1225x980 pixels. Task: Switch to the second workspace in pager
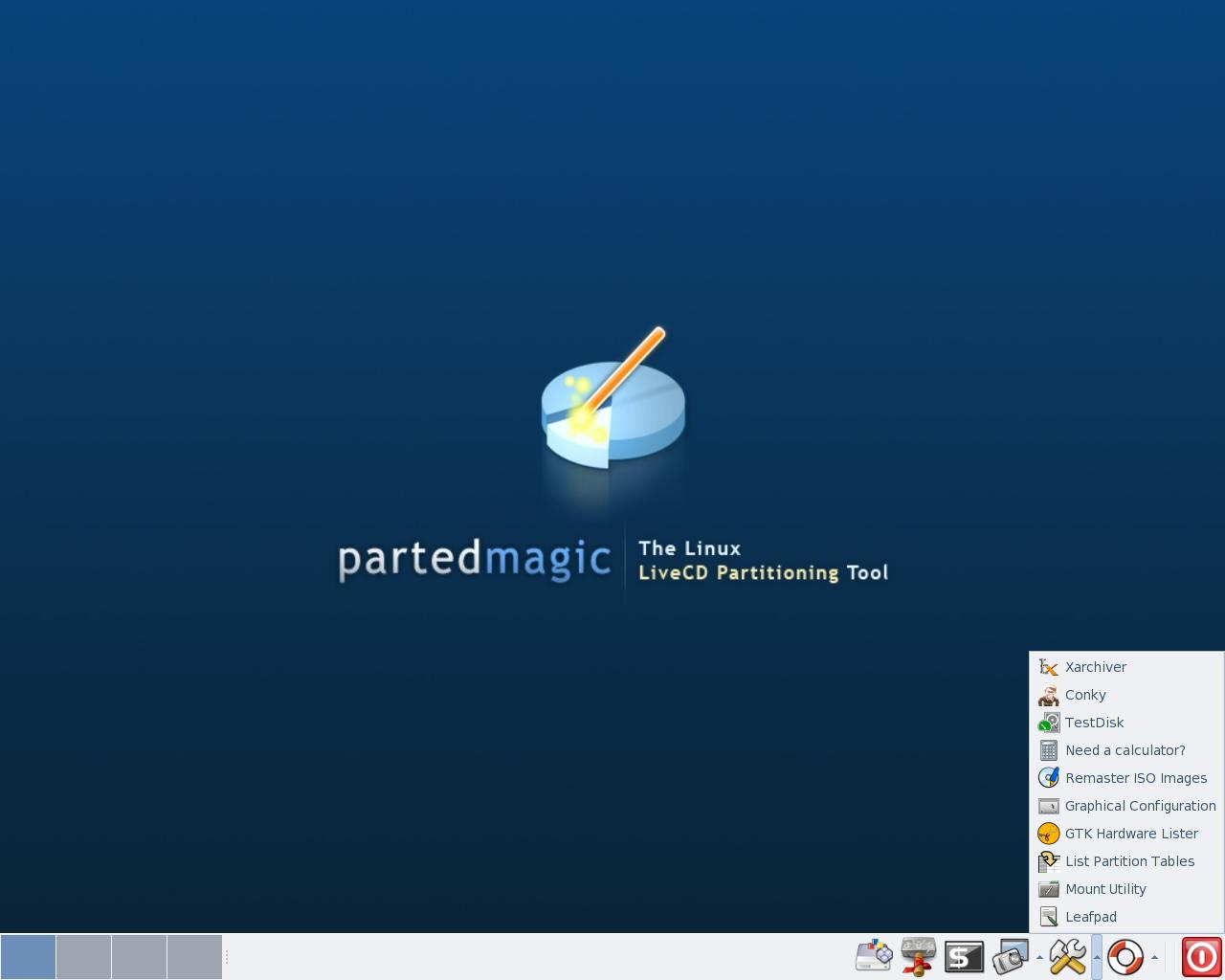coord(83,957)
